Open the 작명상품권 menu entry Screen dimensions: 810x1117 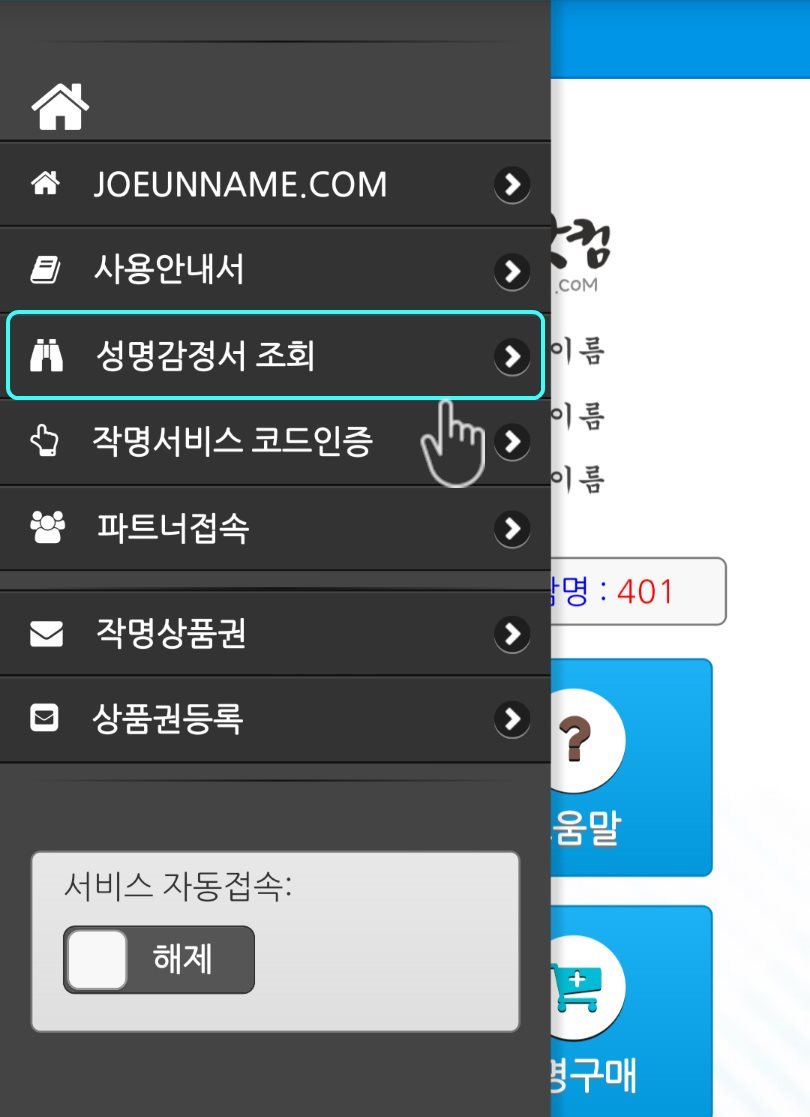275,633
